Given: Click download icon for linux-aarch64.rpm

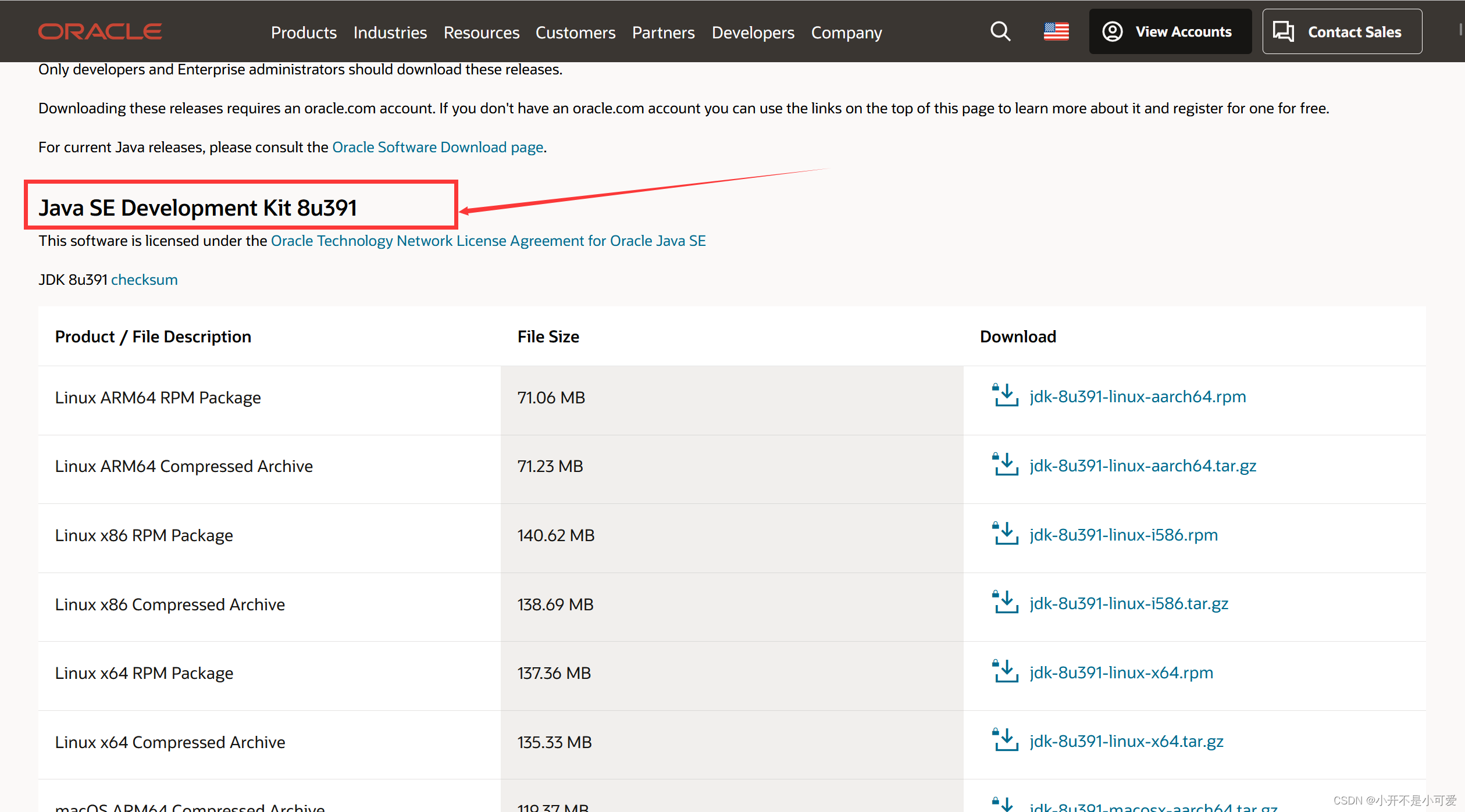Looking at the screenshot, I should click(x=1005, y=396).
